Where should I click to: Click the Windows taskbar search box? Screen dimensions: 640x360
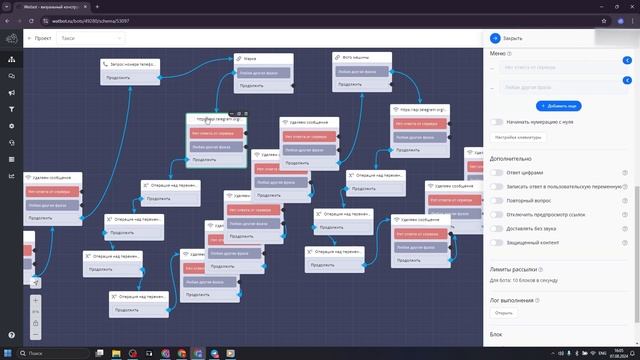pyautogui.click(x=53, y=353)
